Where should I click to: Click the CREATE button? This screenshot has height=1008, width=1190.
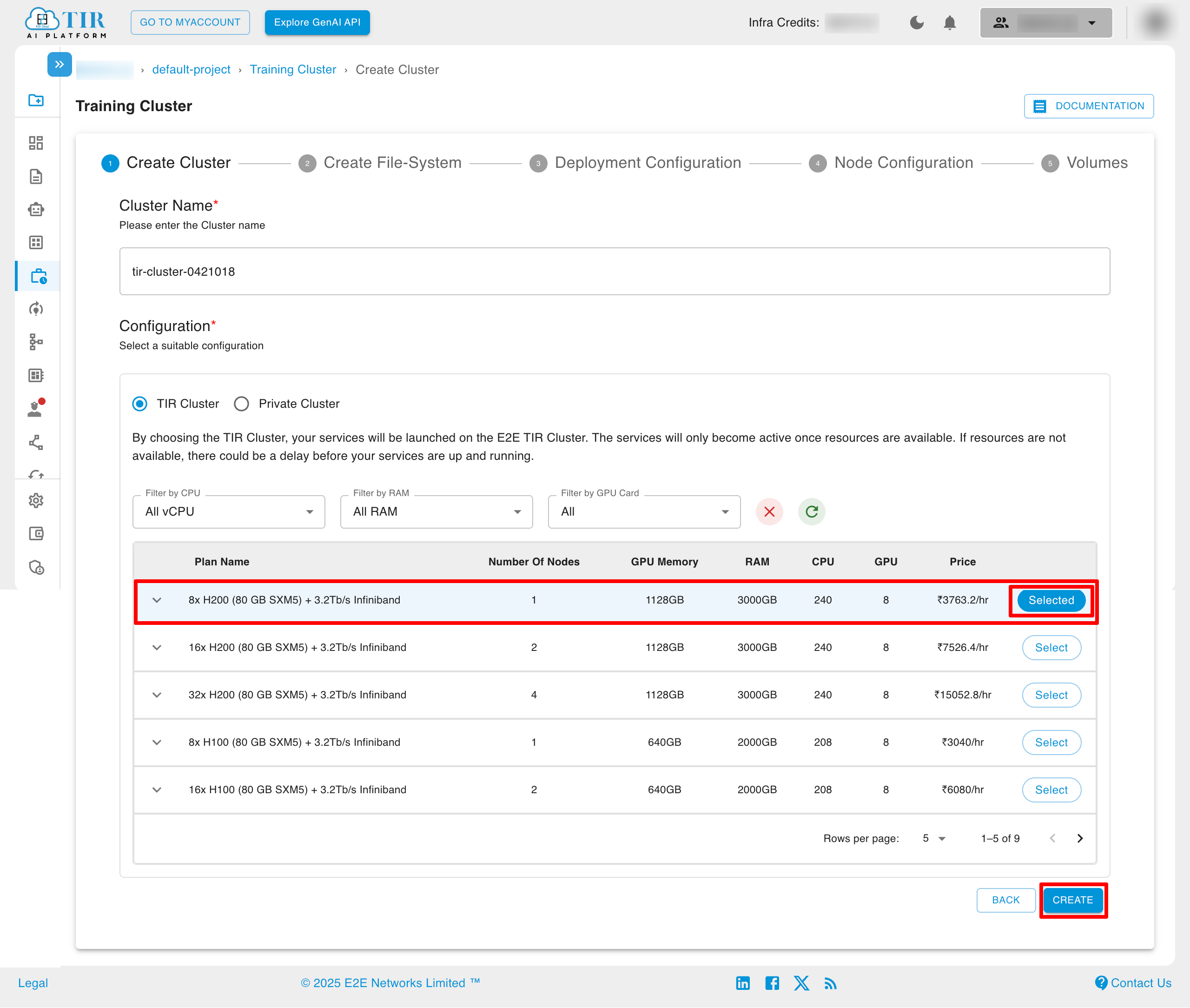[x=1072, y=900]
